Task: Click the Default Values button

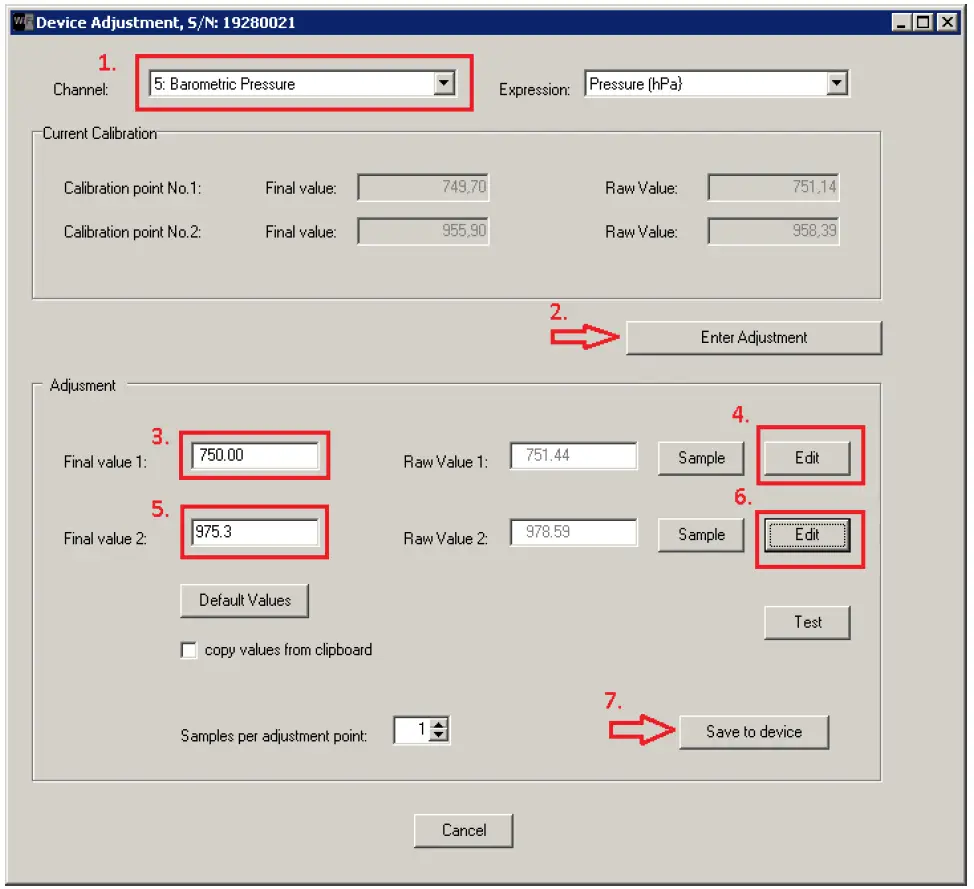Action: click(x=244, y=601)
